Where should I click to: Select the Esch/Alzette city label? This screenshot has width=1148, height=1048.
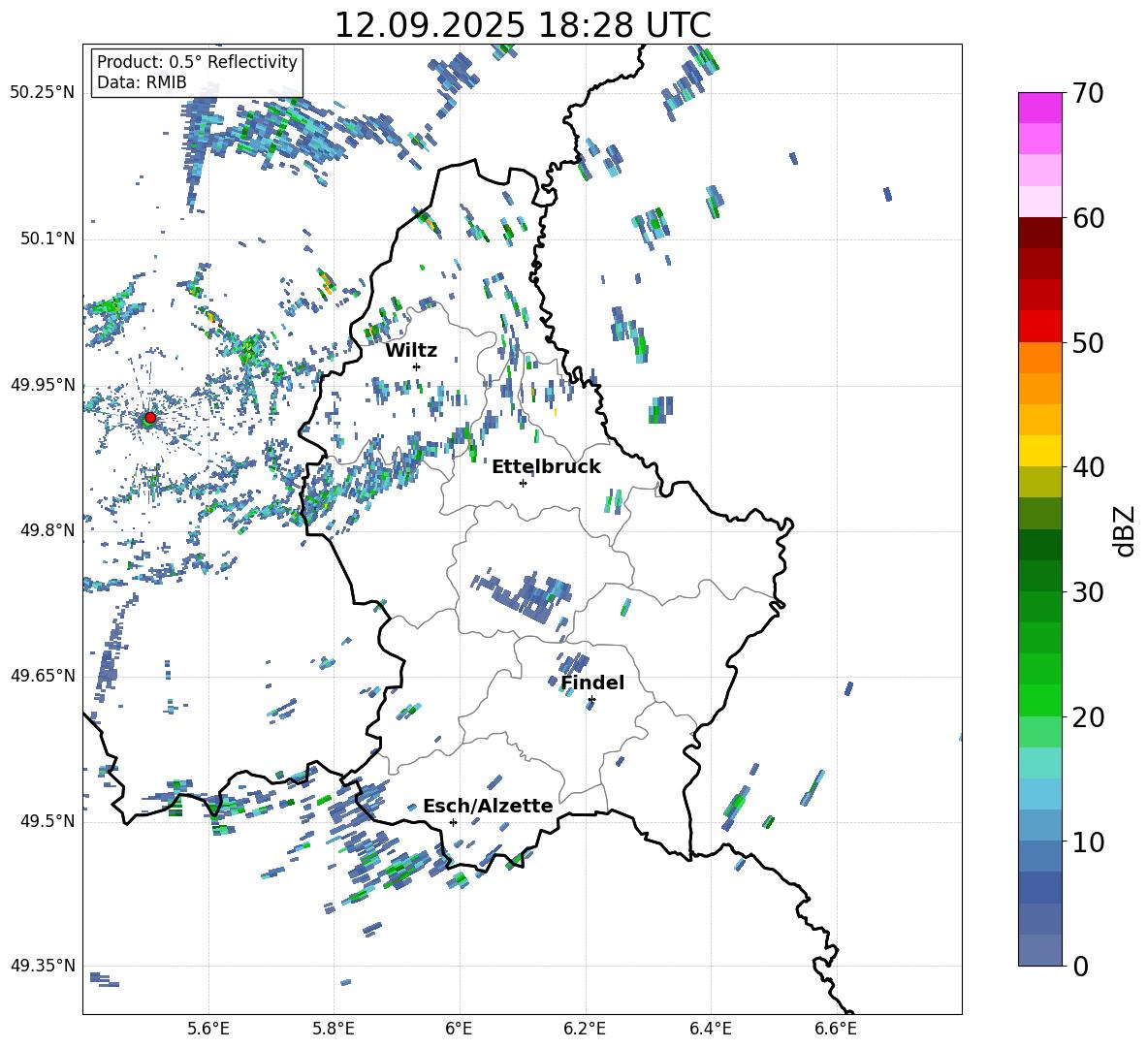[x=488, y=806]
